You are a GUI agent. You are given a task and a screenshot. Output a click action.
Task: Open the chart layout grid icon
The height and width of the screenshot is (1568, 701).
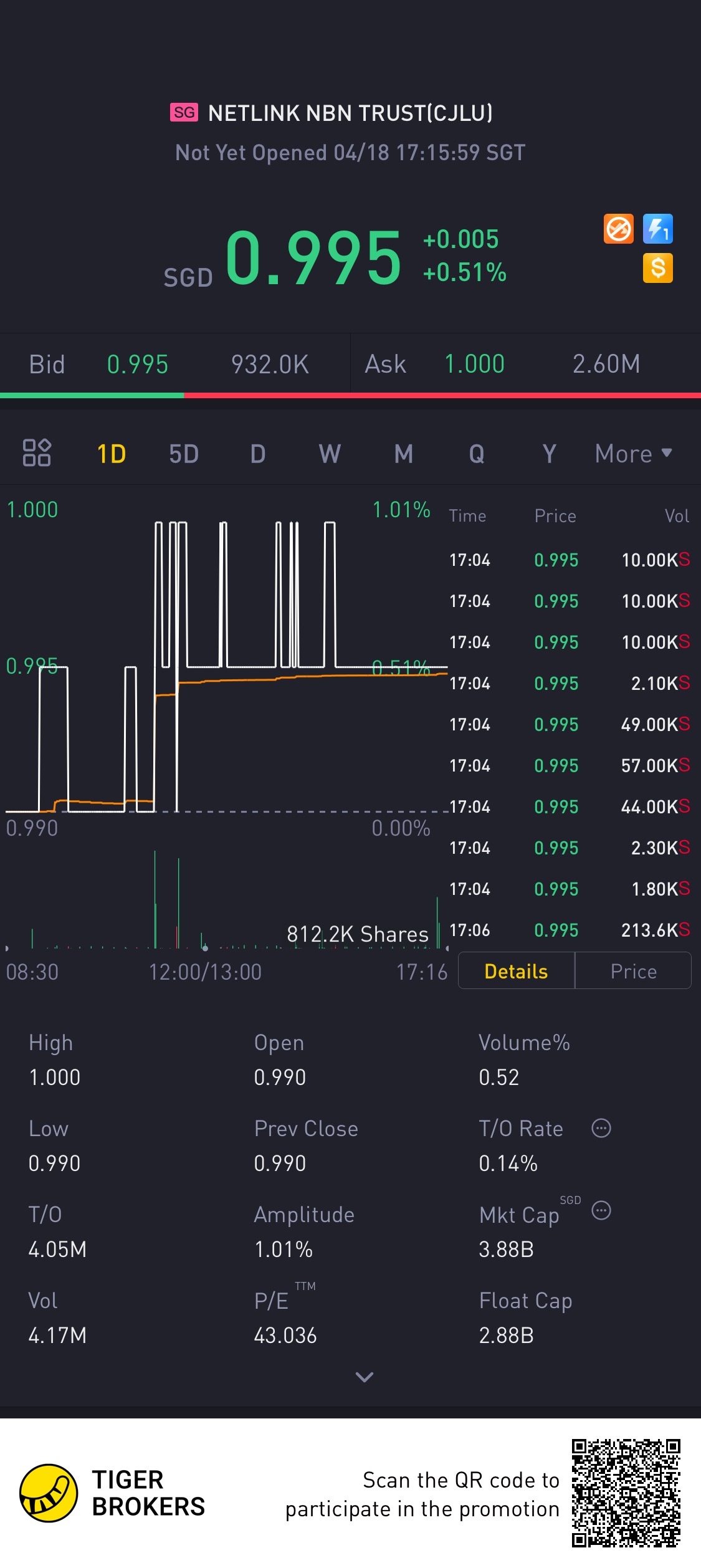pyautogui.click(x=37, y=452)
